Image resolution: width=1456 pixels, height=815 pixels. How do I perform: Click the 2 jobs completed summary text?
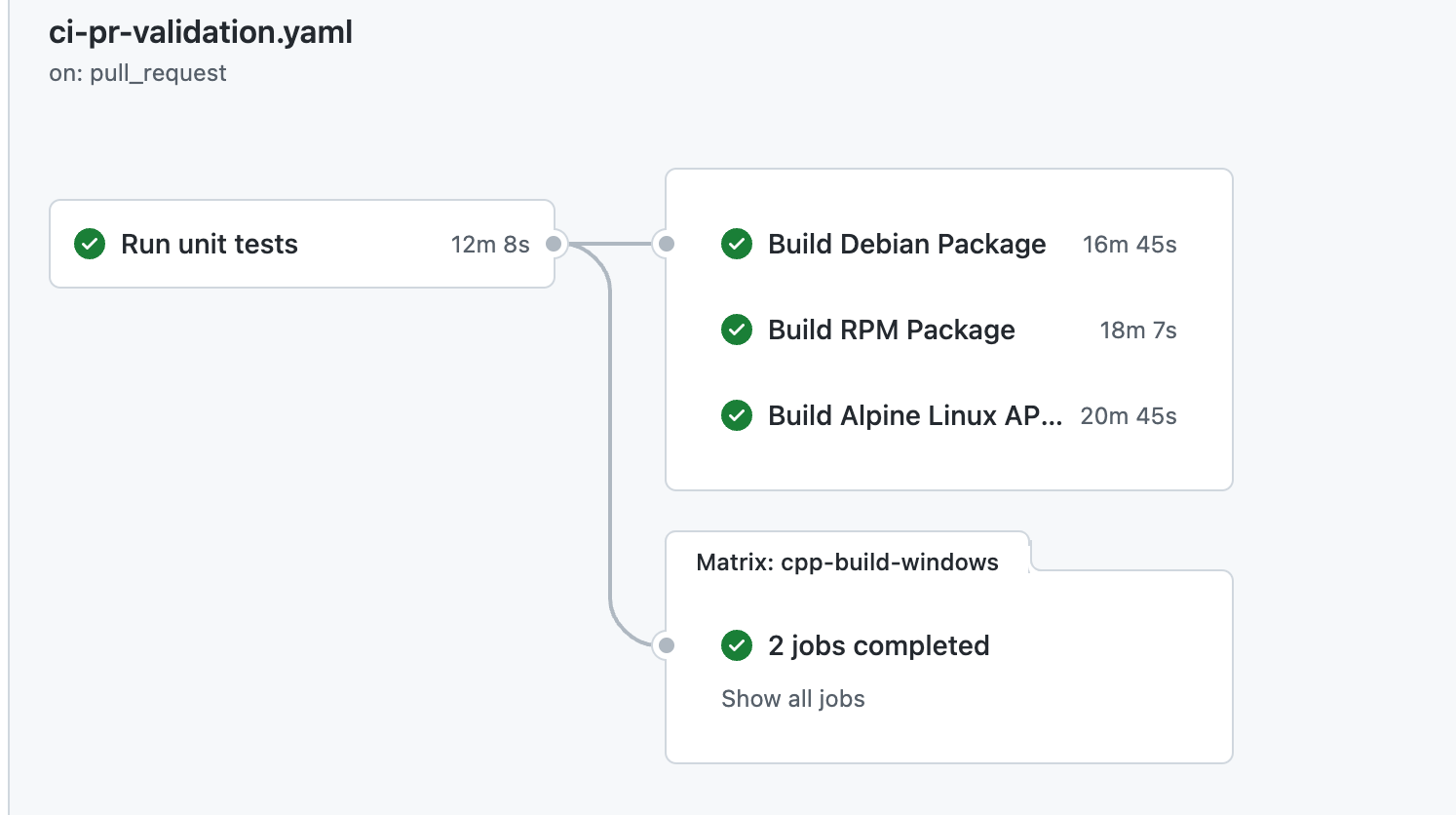point(878,645)
